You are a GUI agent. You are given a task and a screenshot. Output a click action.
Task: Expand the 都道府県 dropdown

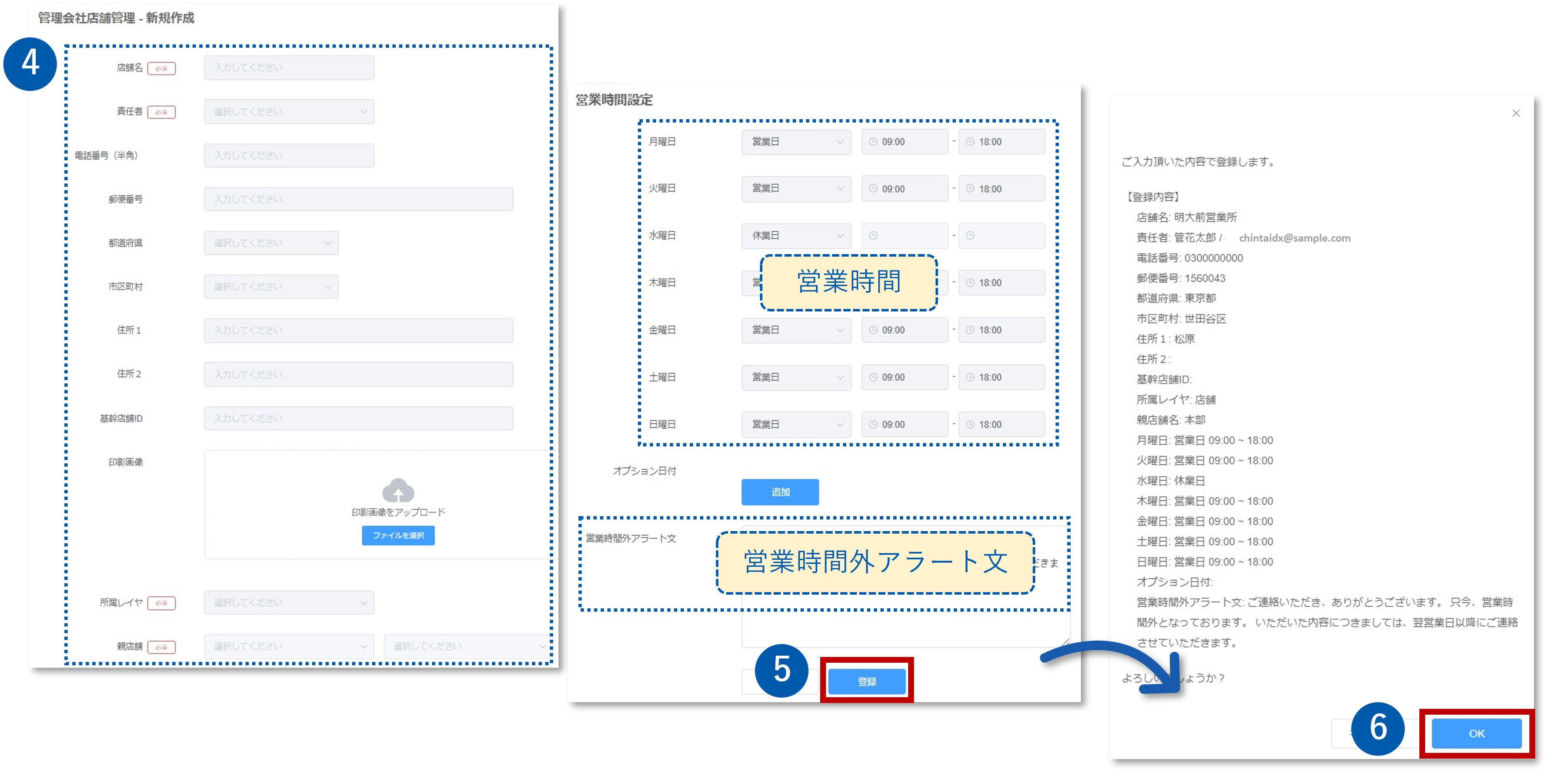(x=271, y=243)
